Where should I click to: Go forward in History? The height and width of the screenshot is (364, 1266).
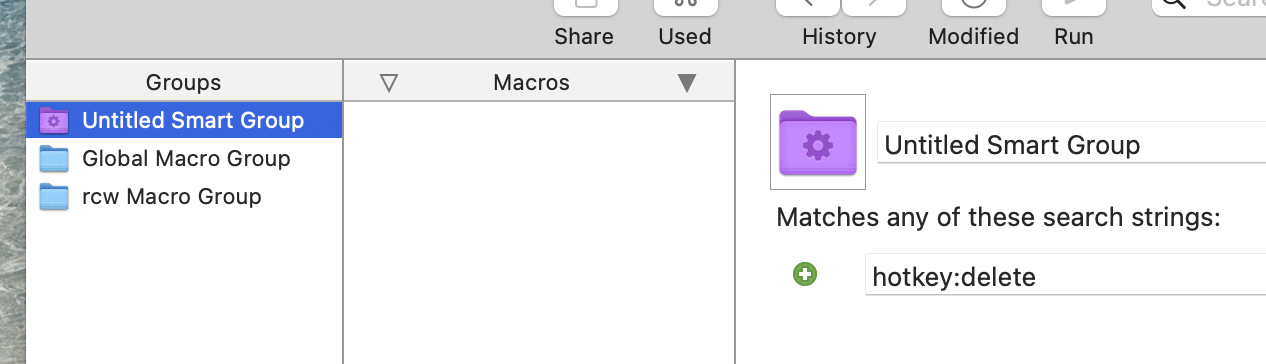coord(873,8)
